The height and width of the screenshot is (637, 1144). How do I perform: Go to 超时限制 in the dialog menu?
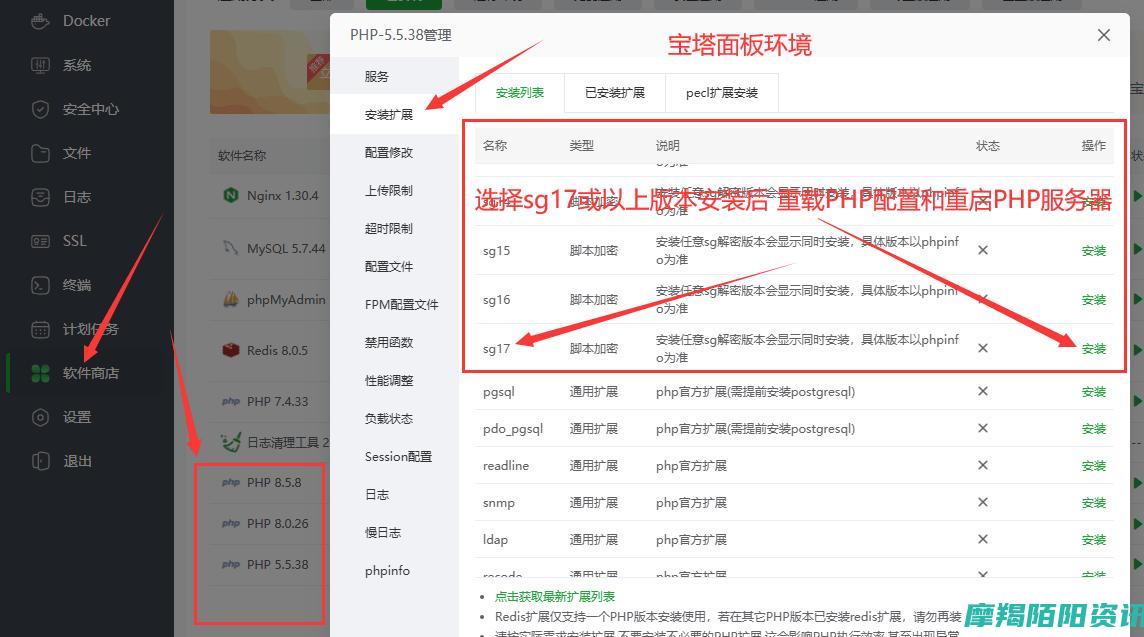pyautogui.click(x=389, y=228)
